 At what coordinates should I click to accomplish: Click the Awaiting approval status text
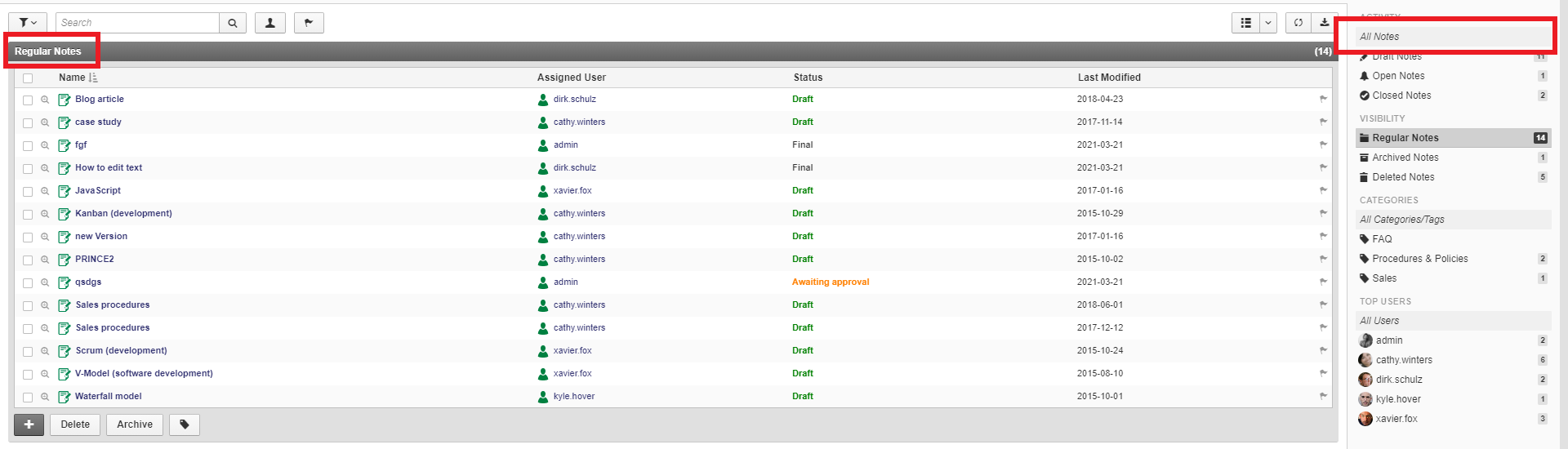(x=831, y=282)
